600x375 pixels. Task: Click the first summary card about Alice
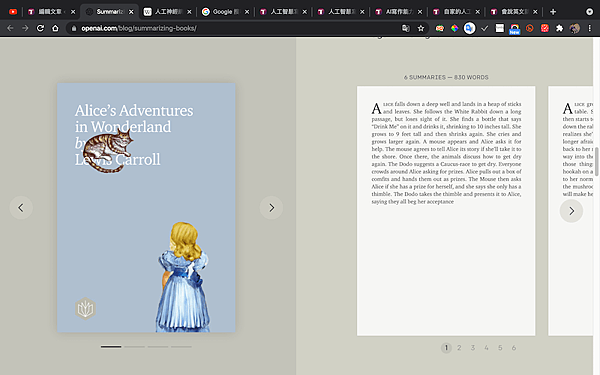pos(446,211)
